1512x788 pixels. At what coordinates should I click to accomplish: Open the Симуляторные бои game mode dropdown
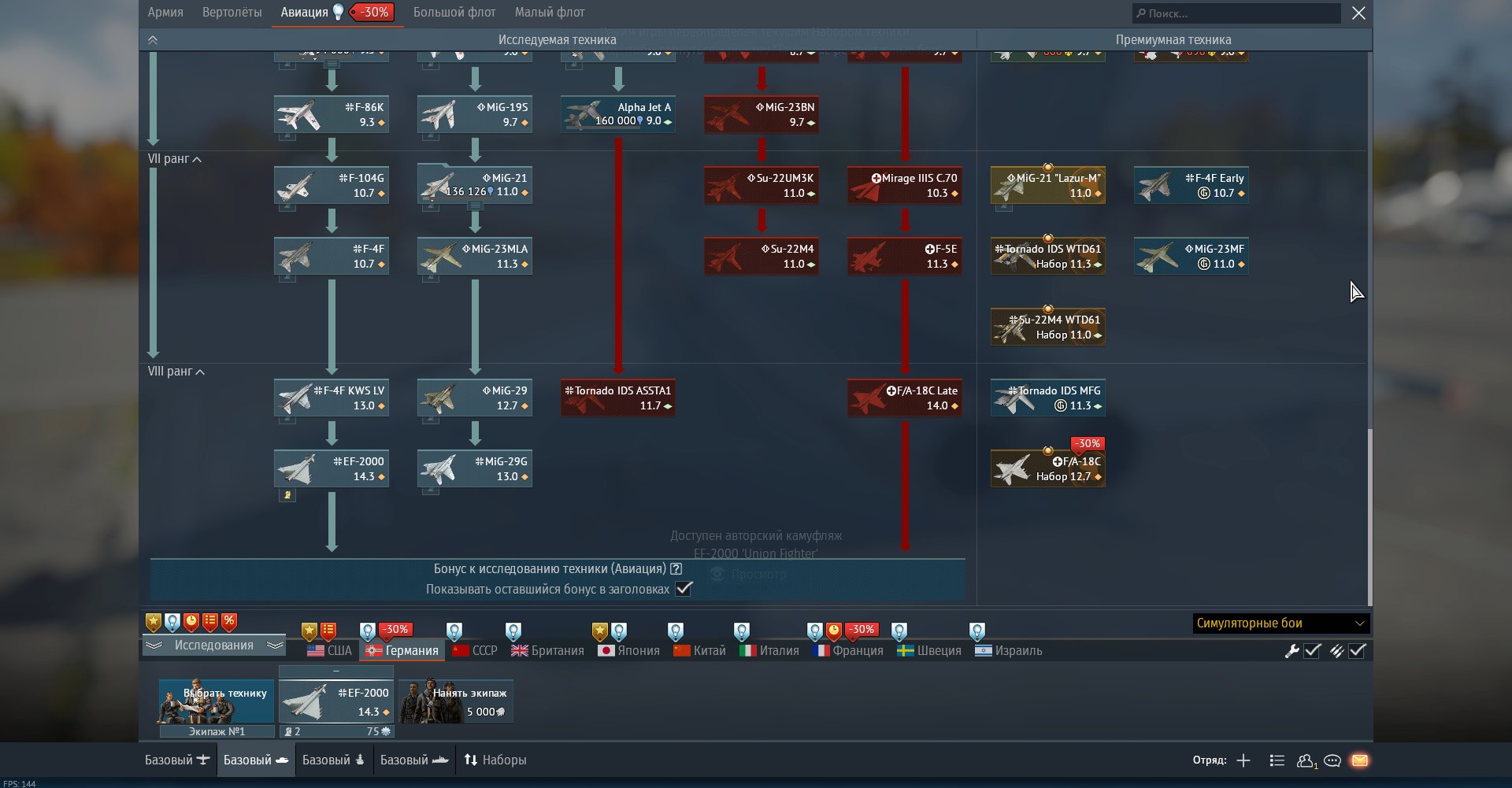pyautogui.click(x=1280, y=623)
